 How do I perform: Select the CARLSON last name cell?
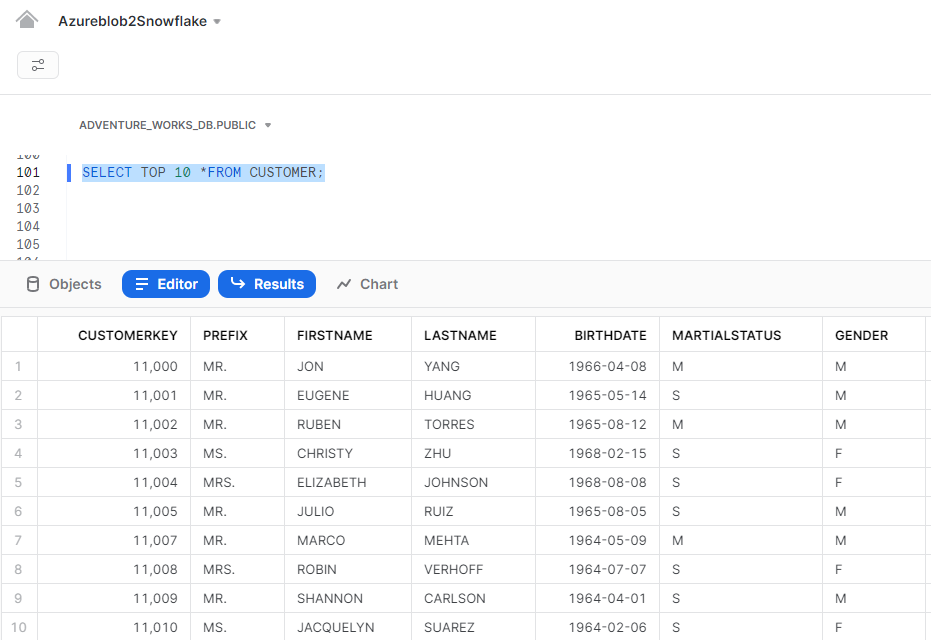tap(473, 598)
